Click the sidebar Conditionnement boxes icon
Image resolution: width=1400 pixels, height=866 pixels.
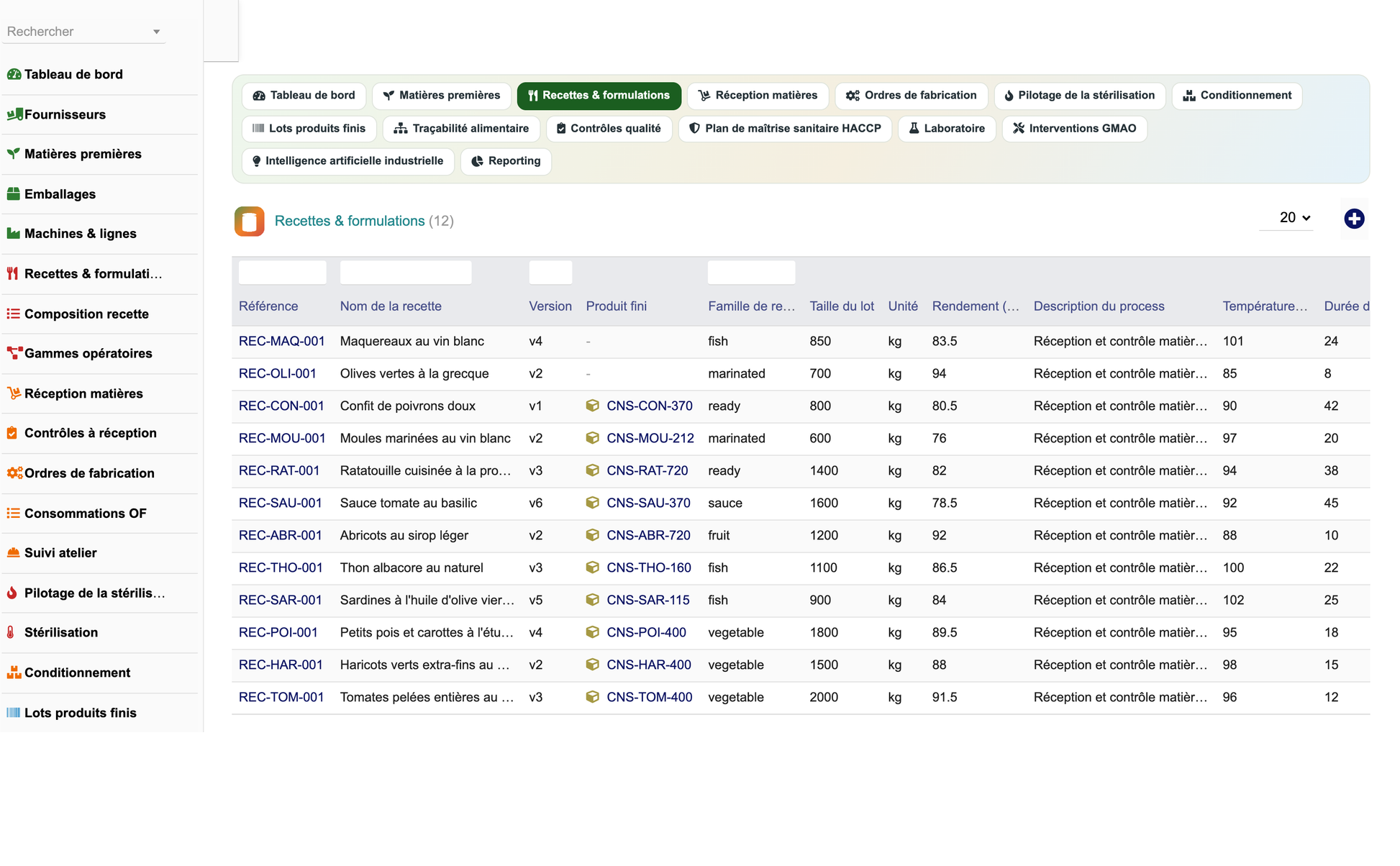coord(14,673)
